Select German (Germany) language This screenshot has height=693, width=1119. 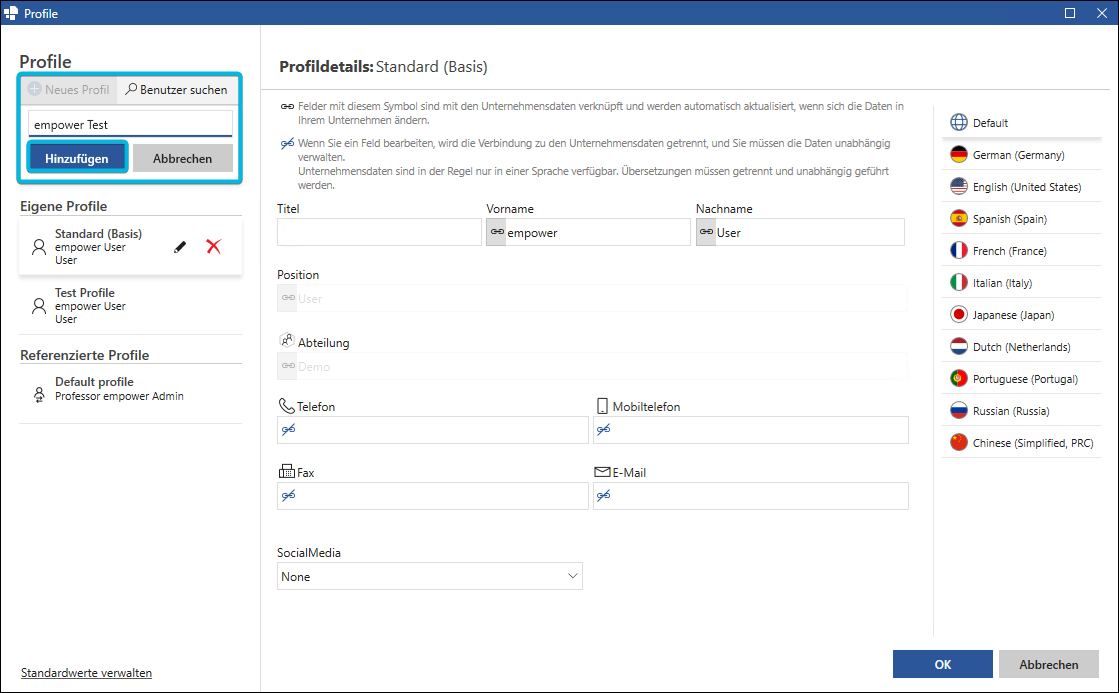[1022, 154]
